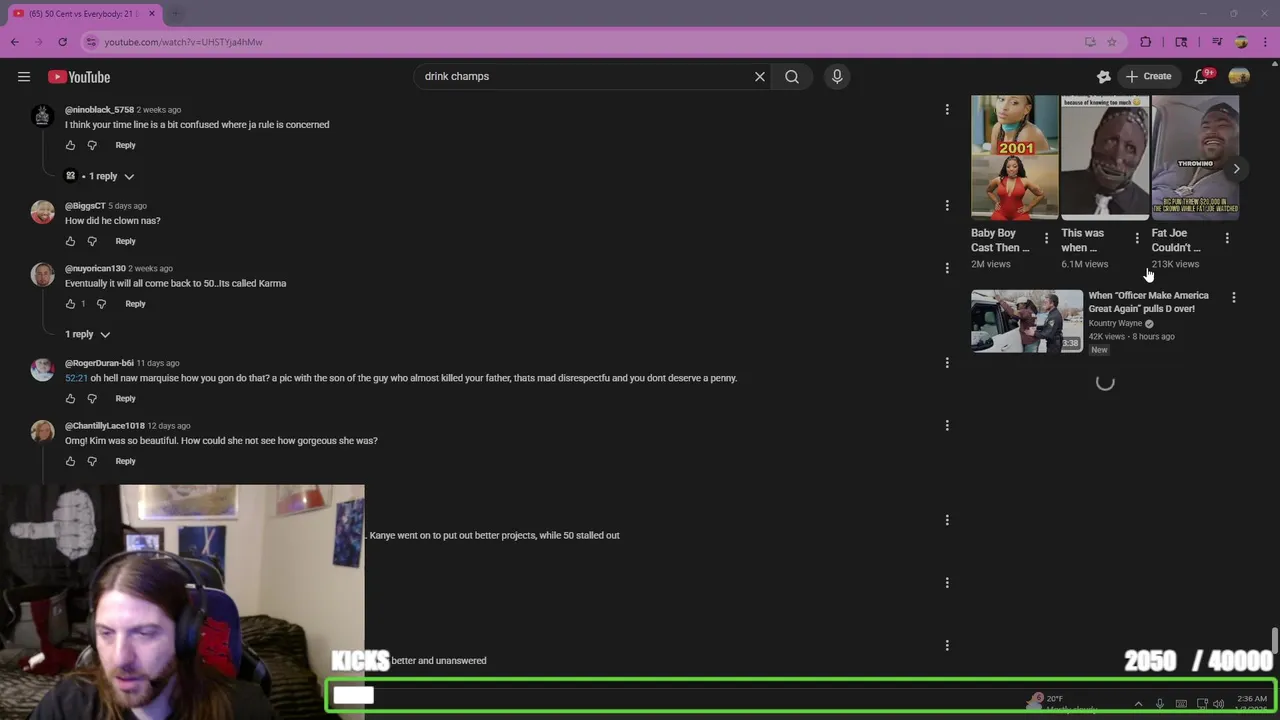Open the 'Fat Joe Couldn't' short thumbnail

pos(1195,157)
